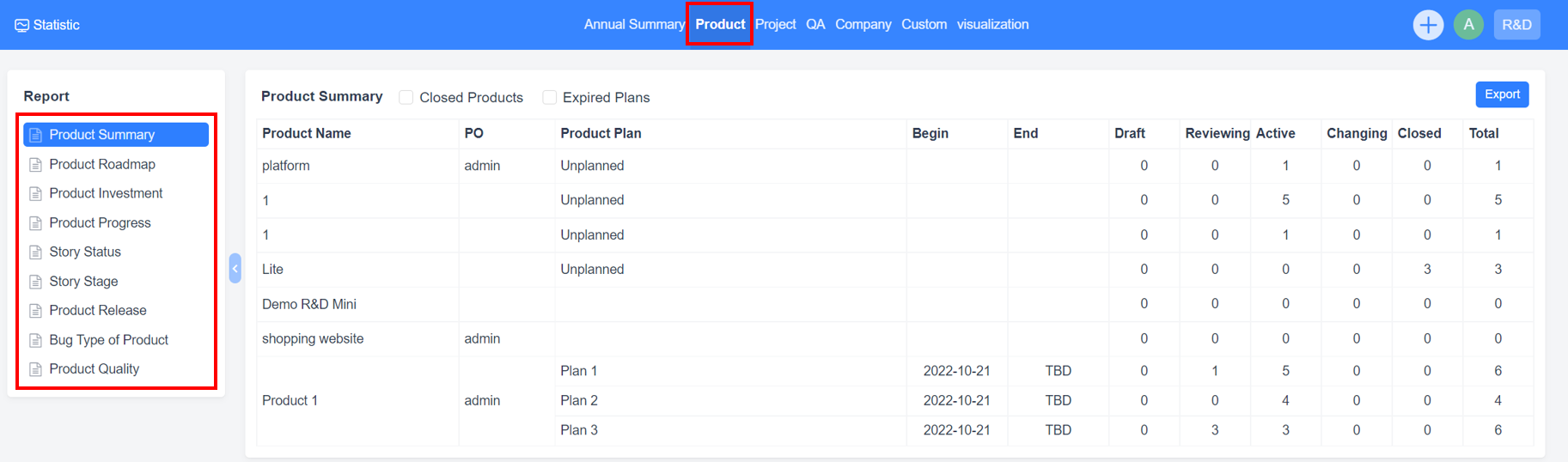This screenshot has height=462, width=1568.
Task: Click the Product Roadmap report document icon
Action: point(35,165)
